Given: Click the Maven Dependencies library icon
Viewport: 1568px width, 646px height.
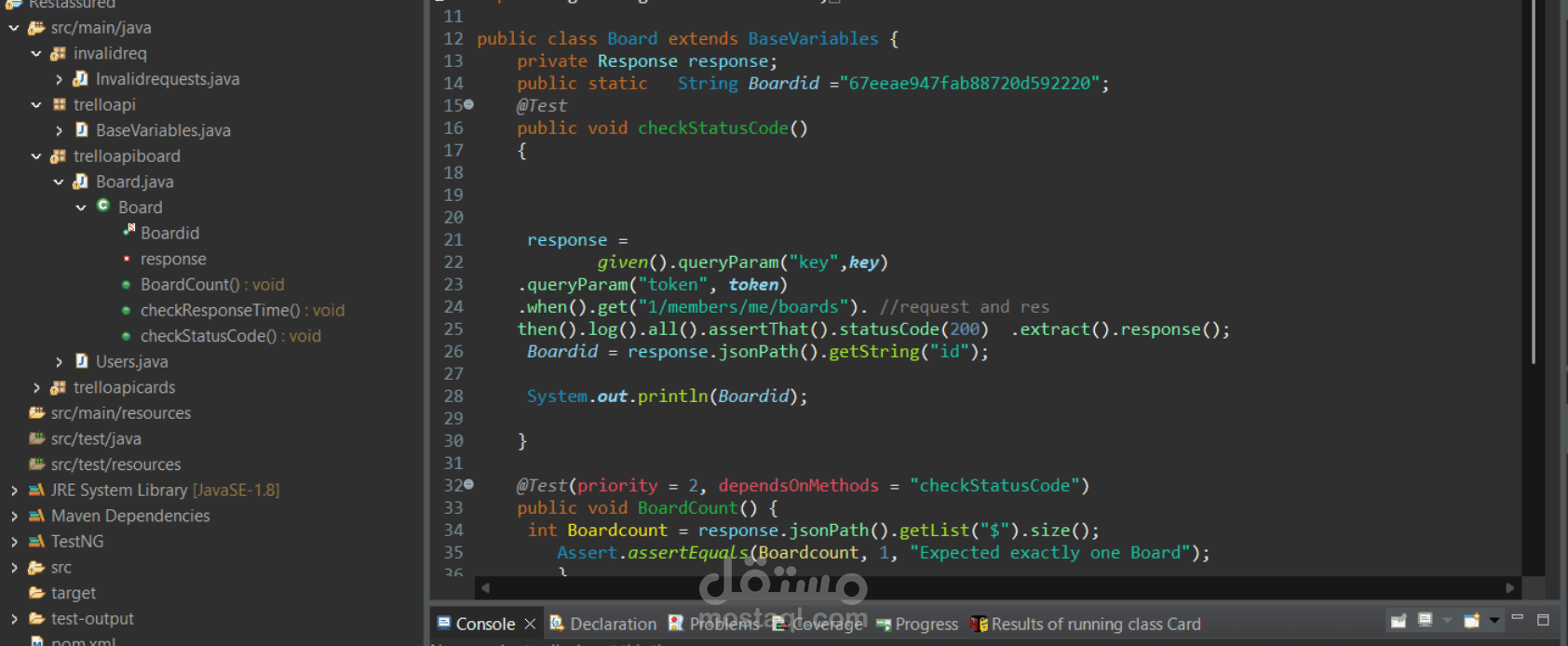Looking at the screenshot, I should pyautogui.click(x=36, y=516).
